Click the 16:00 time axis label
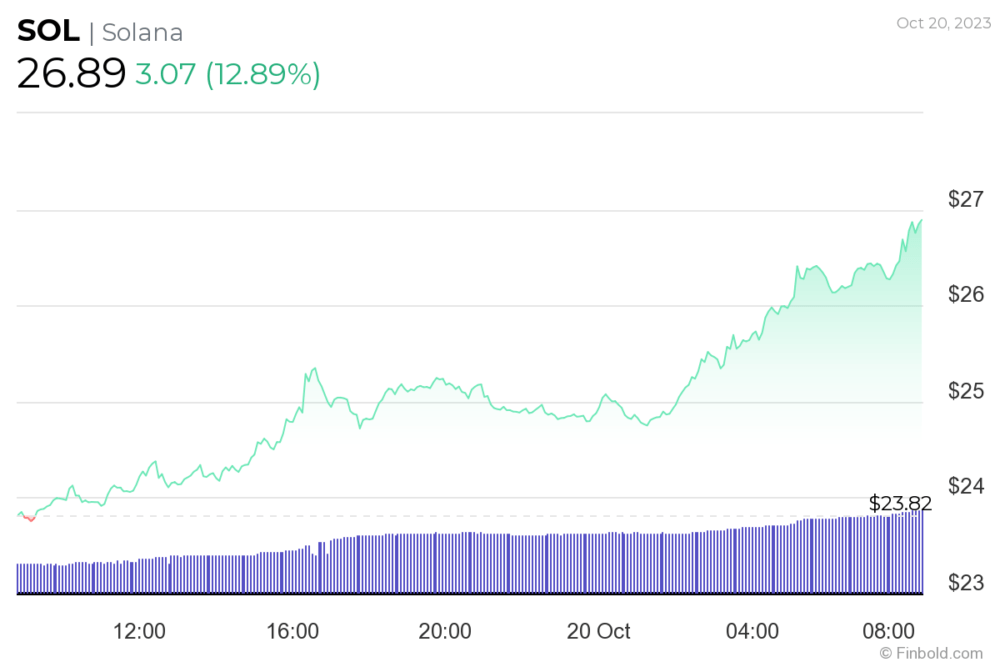 pos(292,631)
